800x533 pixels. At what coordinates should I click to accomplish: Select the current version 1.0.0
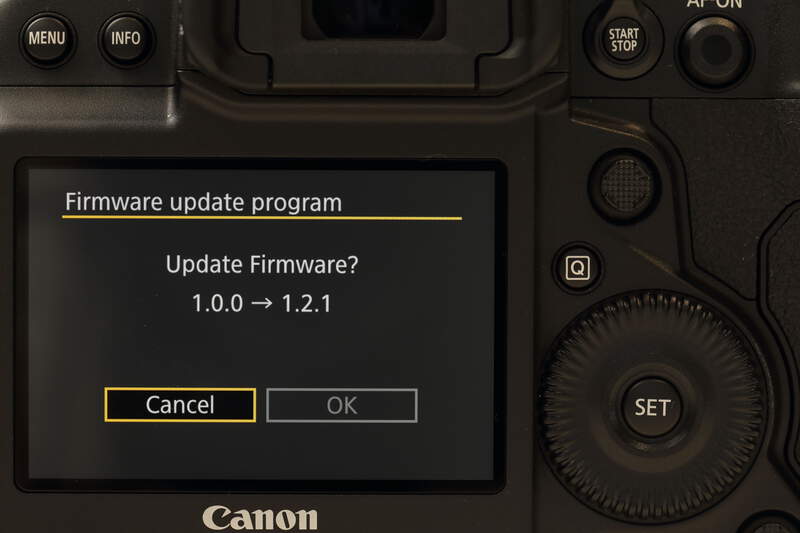point(217,303)
